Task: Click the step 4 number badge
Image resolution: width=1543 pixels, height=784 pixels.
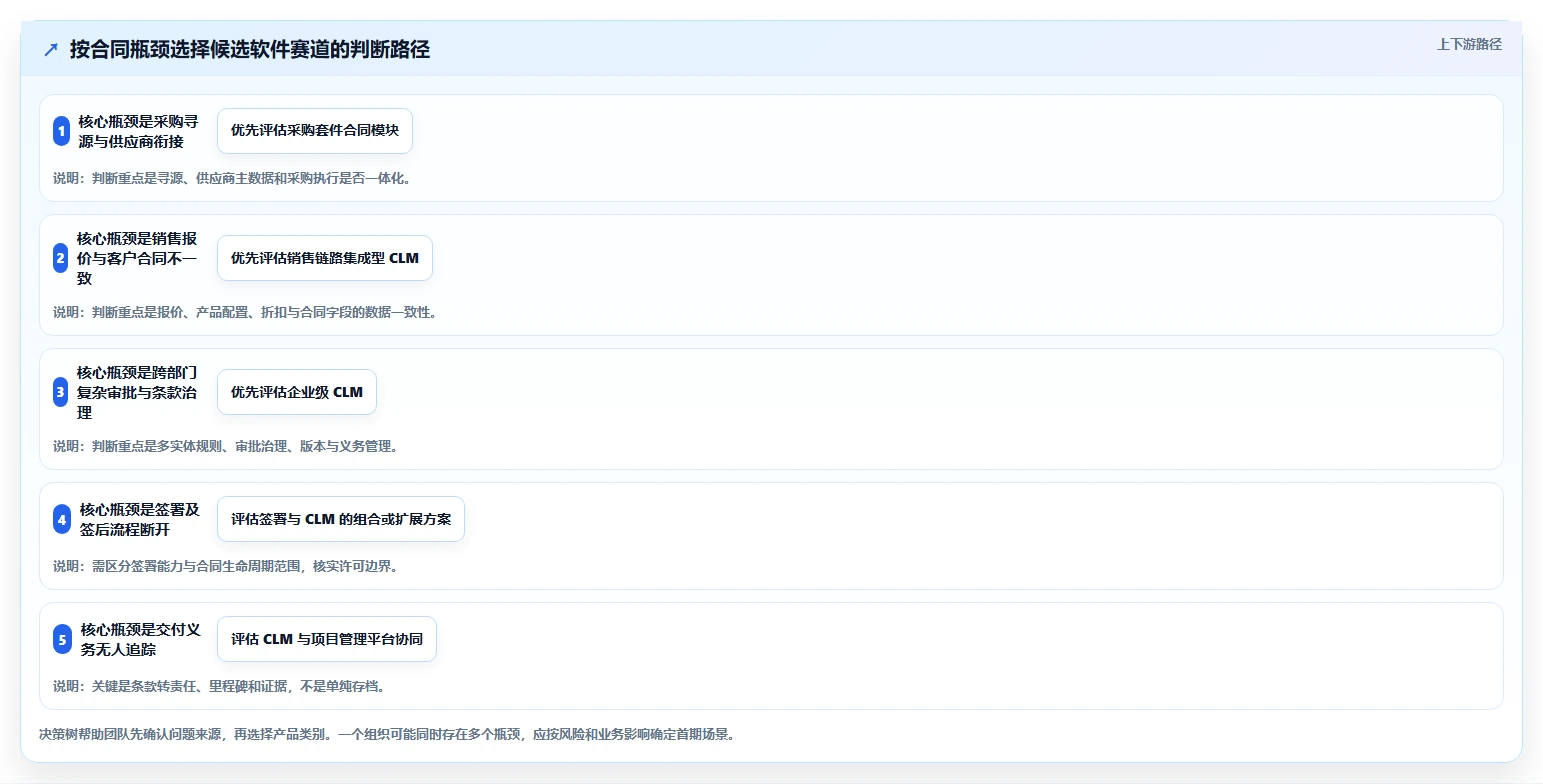Action: pyautogui.click(x=62, y=519)
